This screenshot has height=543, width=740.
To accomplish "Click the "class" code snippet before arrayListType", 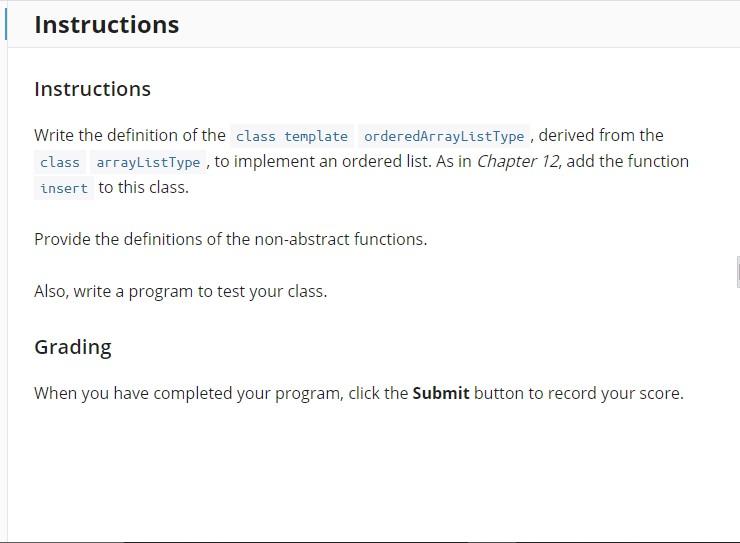I will 60,162.
